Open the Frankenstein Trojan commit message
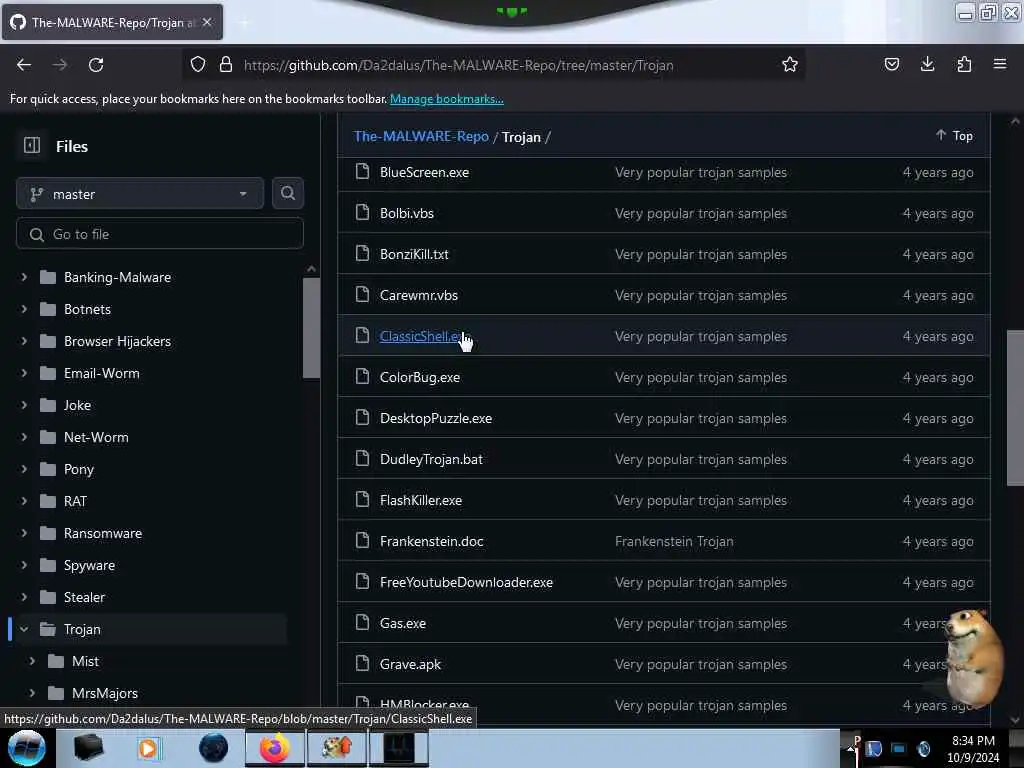 point(674,541)
